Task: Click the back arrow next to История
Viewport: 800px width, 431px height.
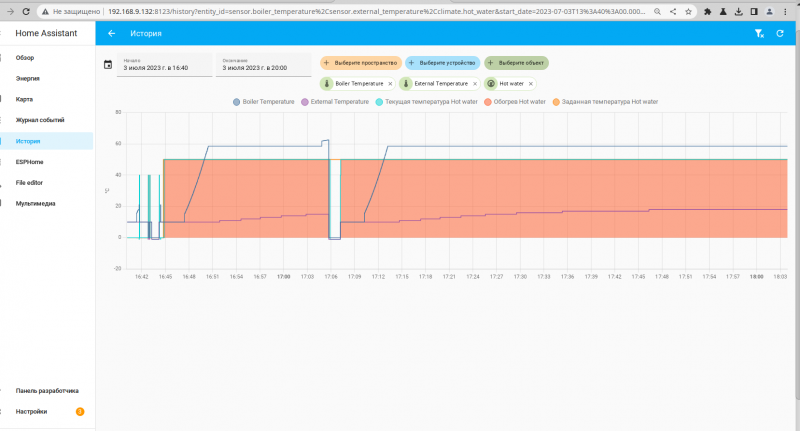Action: 112,33
